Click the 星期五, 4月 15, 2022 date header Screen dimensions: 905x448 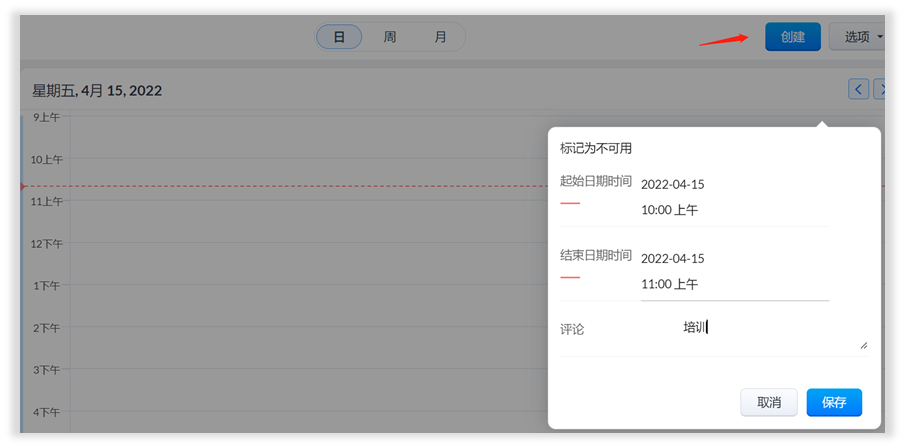click(x=97, y=91)
